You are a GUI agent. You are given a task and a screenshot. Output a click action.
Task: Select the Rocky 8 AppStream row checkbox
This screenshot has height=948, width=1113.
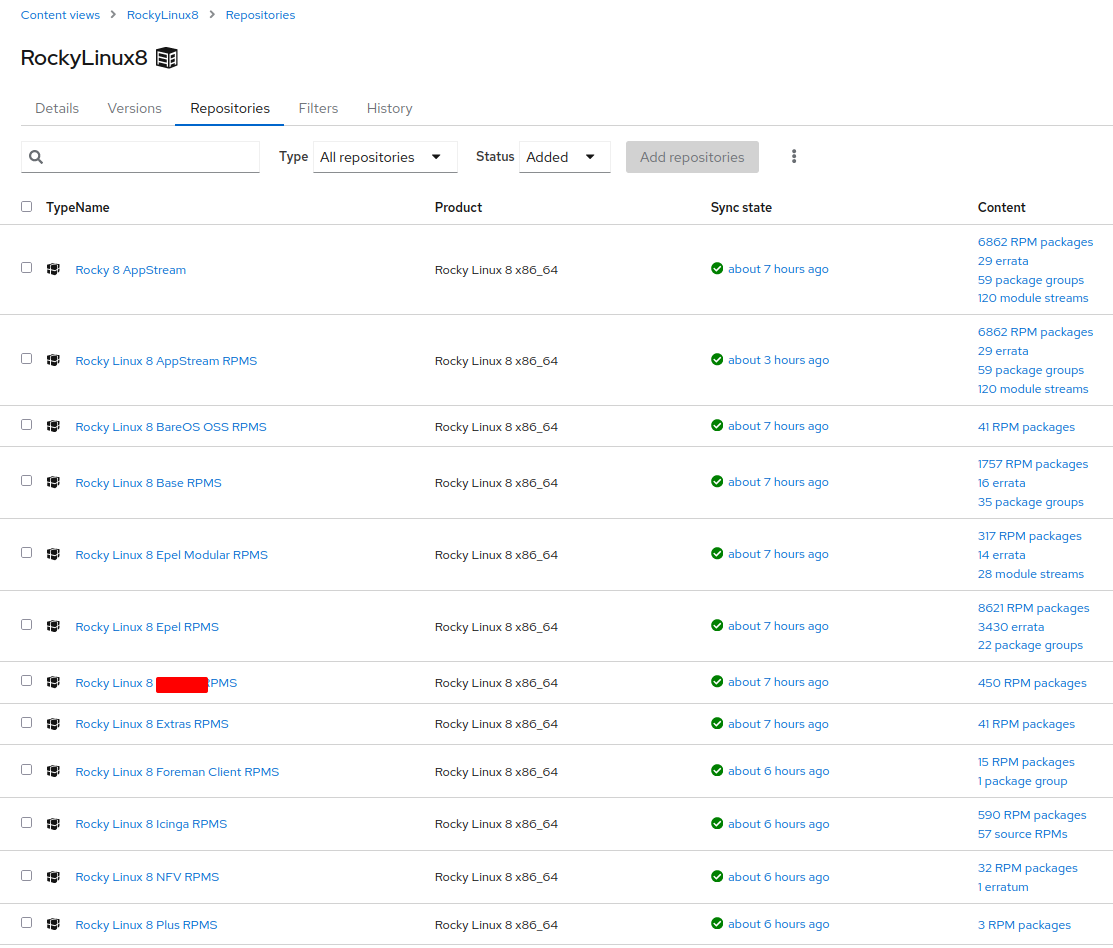pyautogui.click(x=26, y=268)
